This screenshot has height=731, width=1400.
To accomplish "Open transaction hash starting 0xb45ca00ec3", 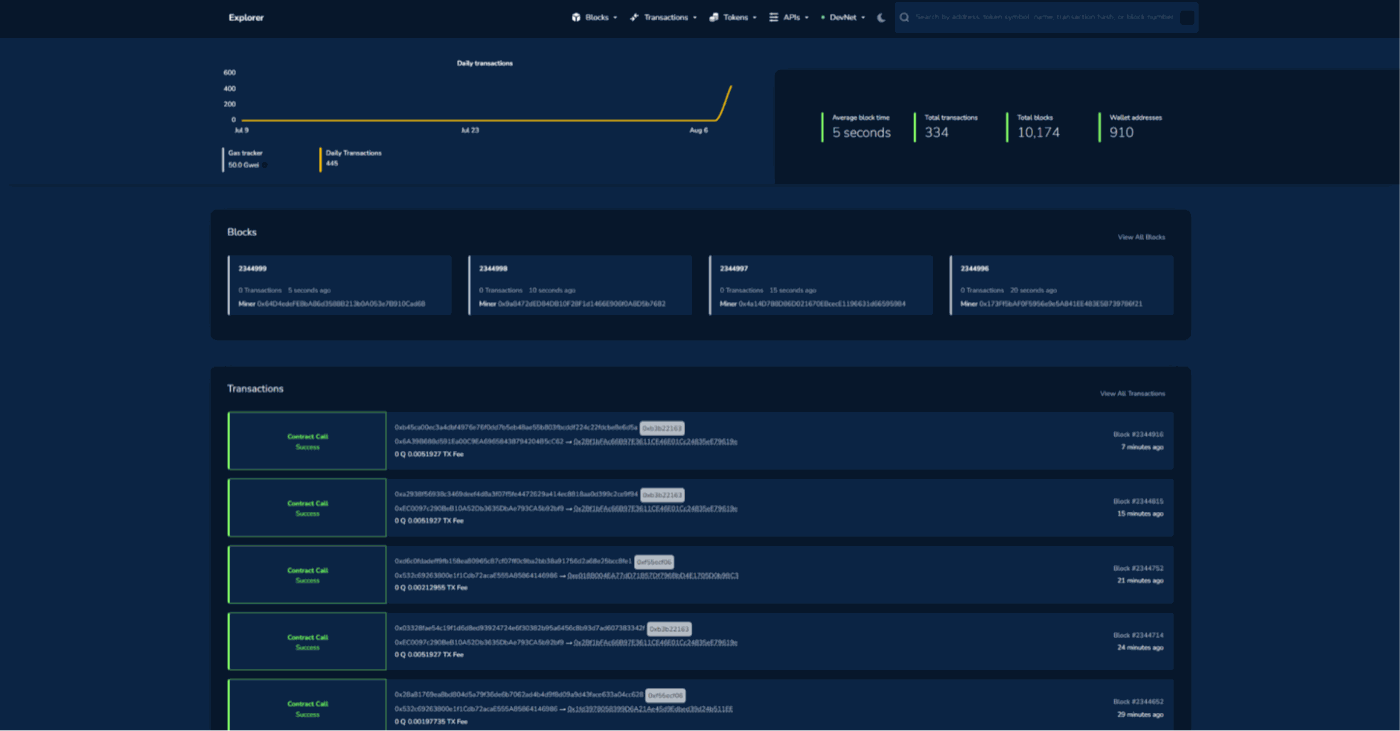I will click(x=516, y=427).
